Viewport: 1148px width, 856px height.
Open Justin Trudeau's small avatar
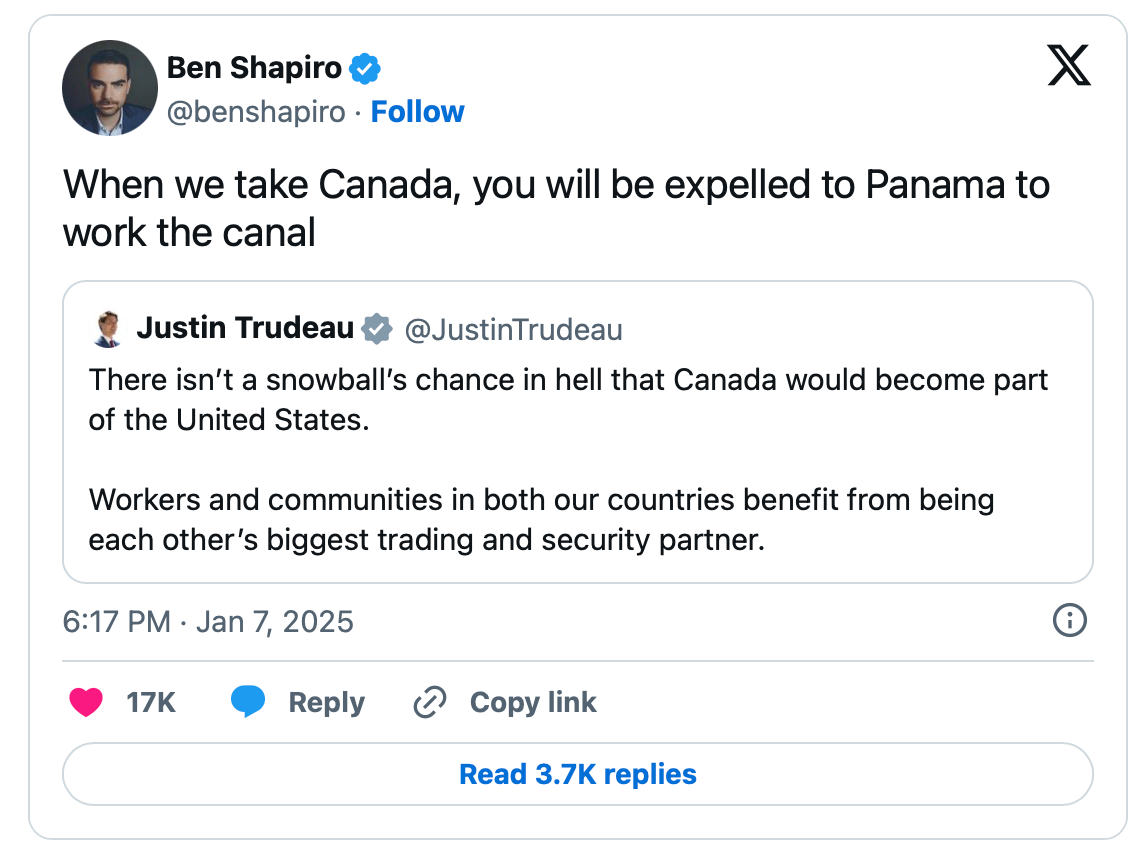[x=108, y=329]
